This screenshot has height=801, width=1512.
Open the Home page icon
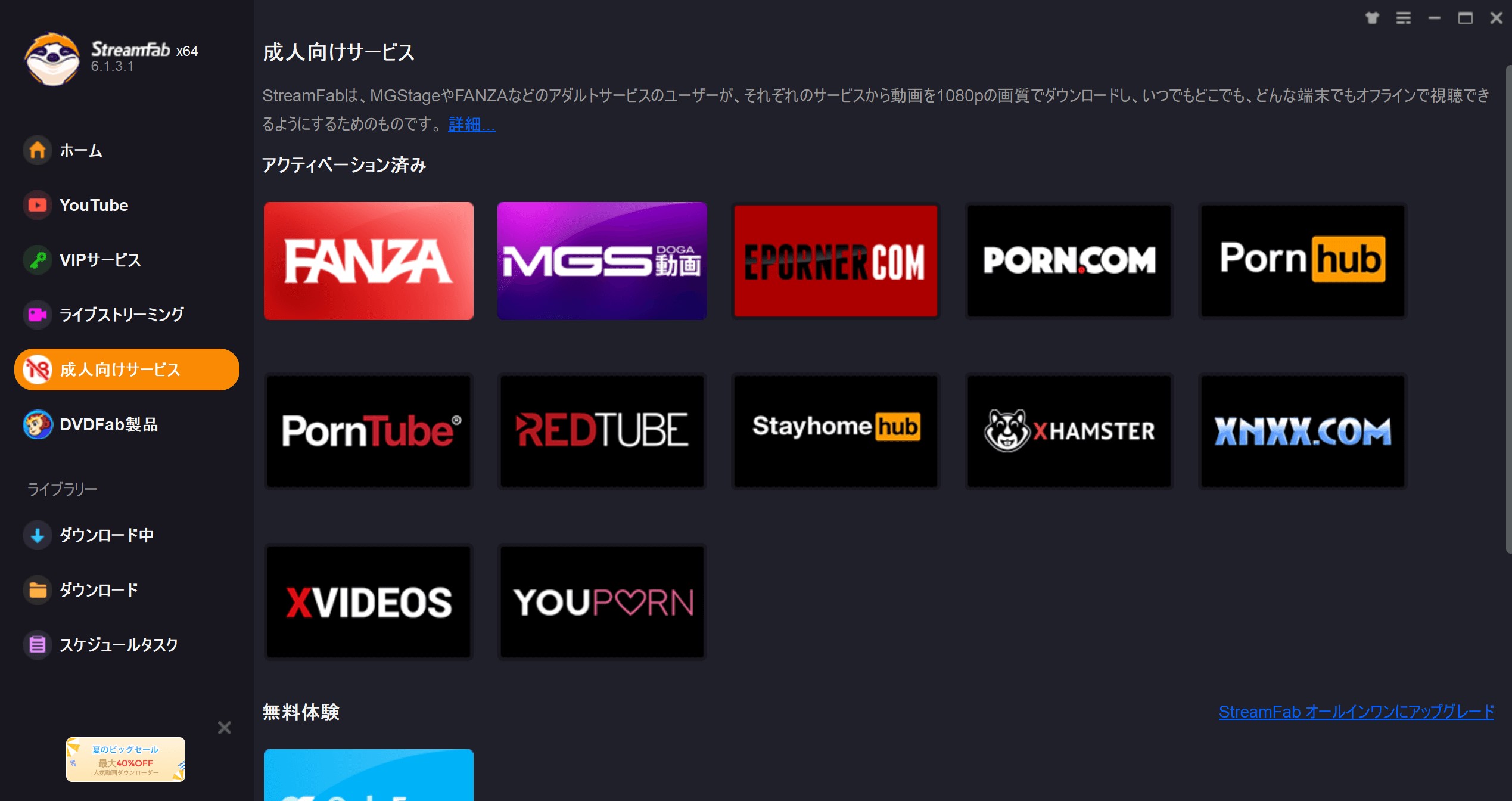pyautogui.click(x=38, y=150)
